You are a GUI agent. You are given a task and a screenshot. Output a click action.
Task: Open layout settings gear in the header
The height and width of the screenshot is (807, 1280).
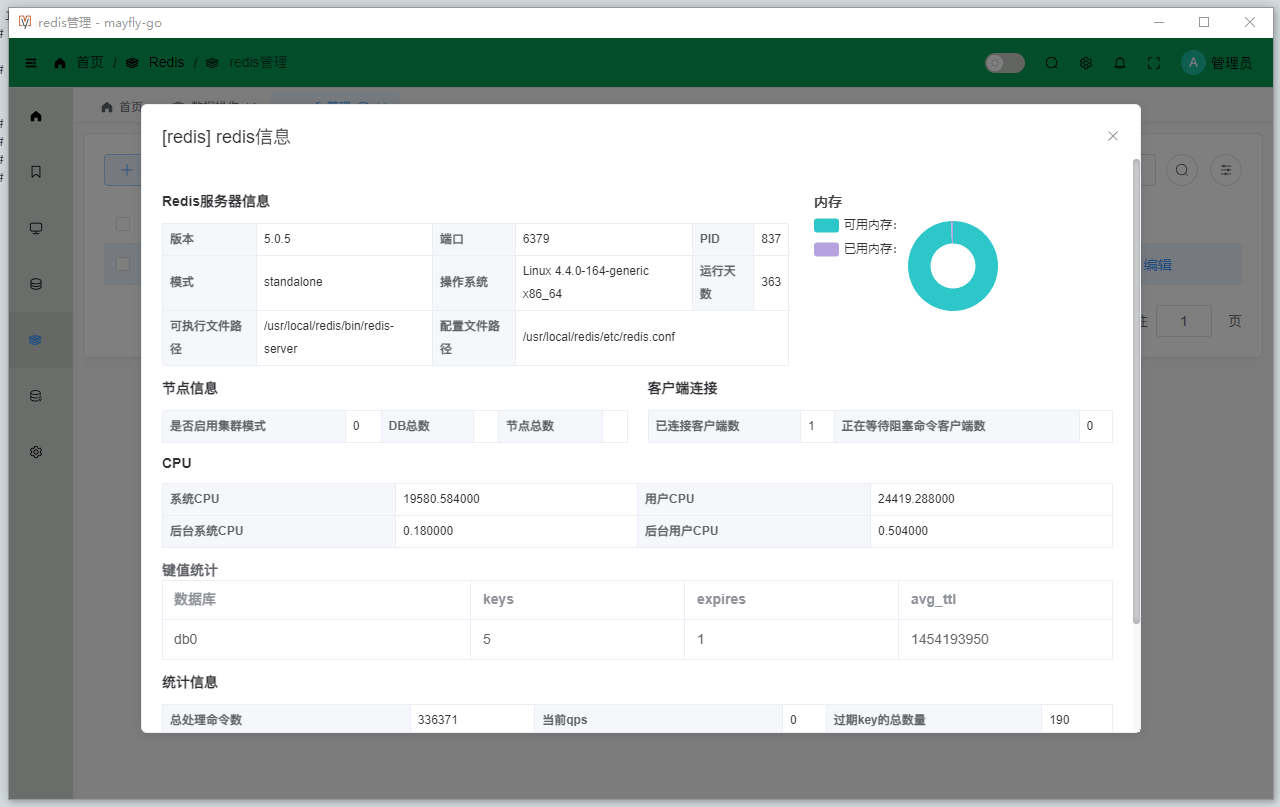1086,63
